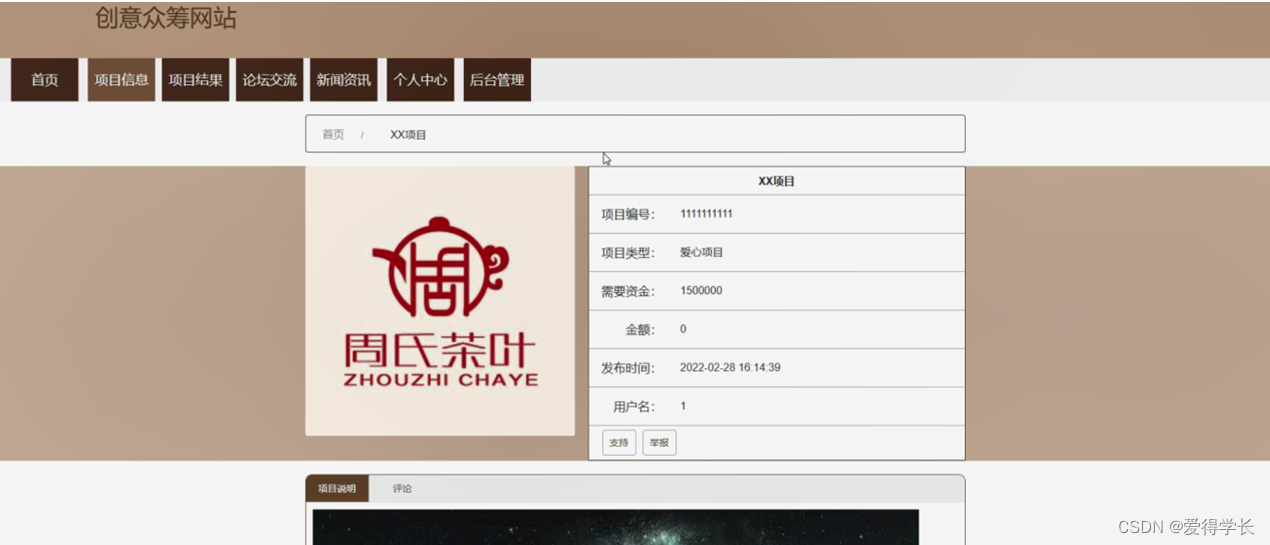Click the 首页 breadcrumb link
Image resolution: width=1270 pixels, height=545 pixels.
333,134
